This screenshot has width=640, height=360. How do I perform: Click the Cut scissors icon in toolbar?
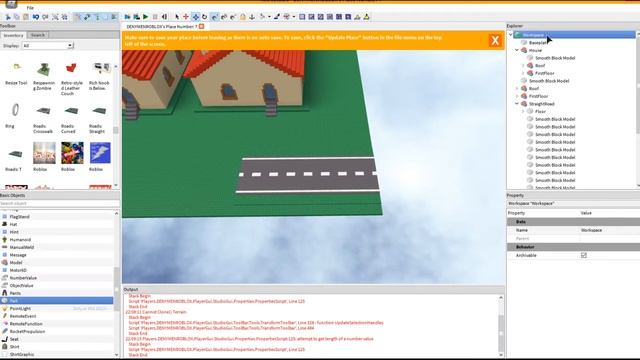point(8,17)
